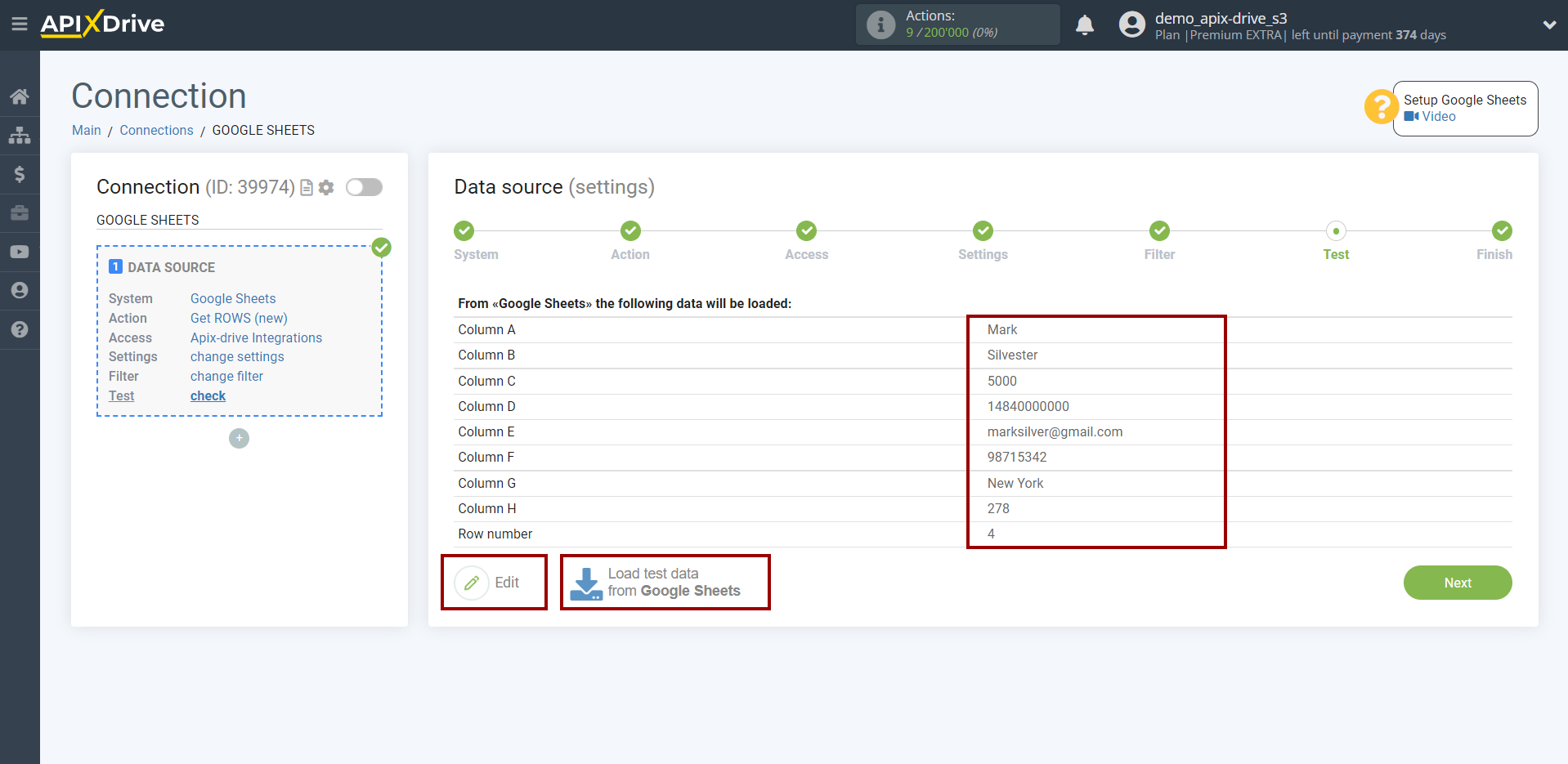
Task: Open connection settings gear icon
Action: (x=326, y=188)
